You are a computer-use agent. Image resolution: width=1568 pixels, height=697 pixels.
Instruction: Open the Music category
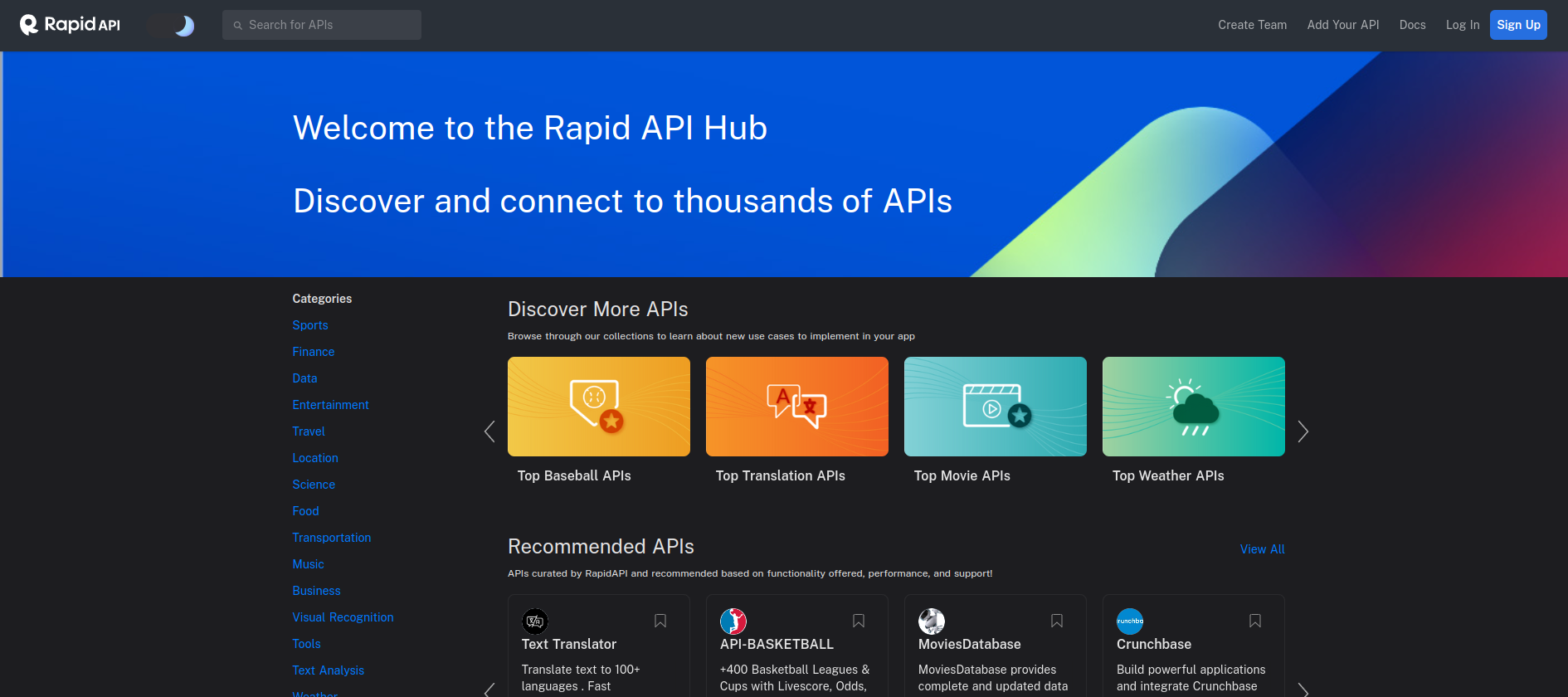pos(308,564)
